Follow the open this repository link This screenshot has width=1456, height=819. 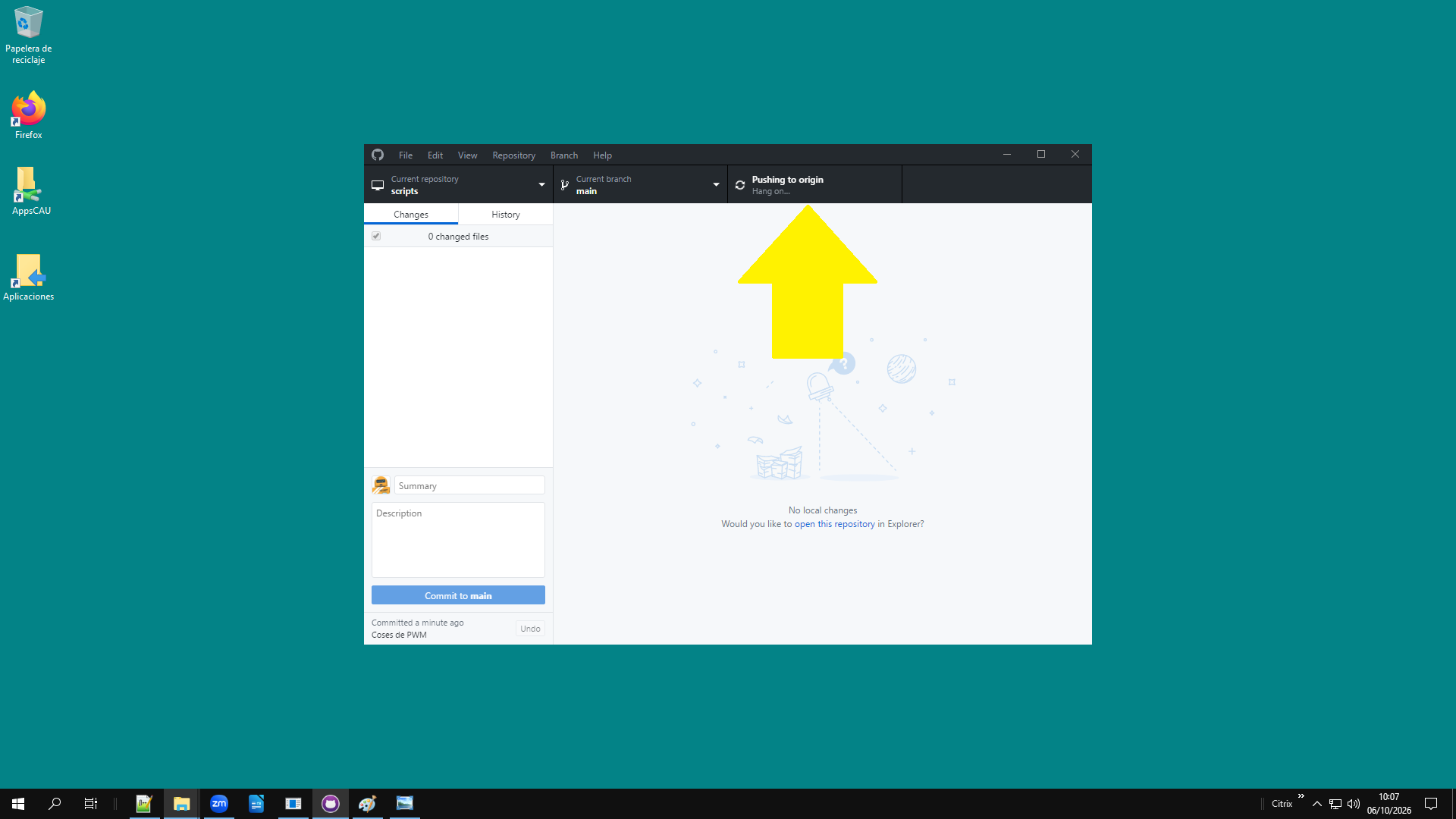[834, 524]
